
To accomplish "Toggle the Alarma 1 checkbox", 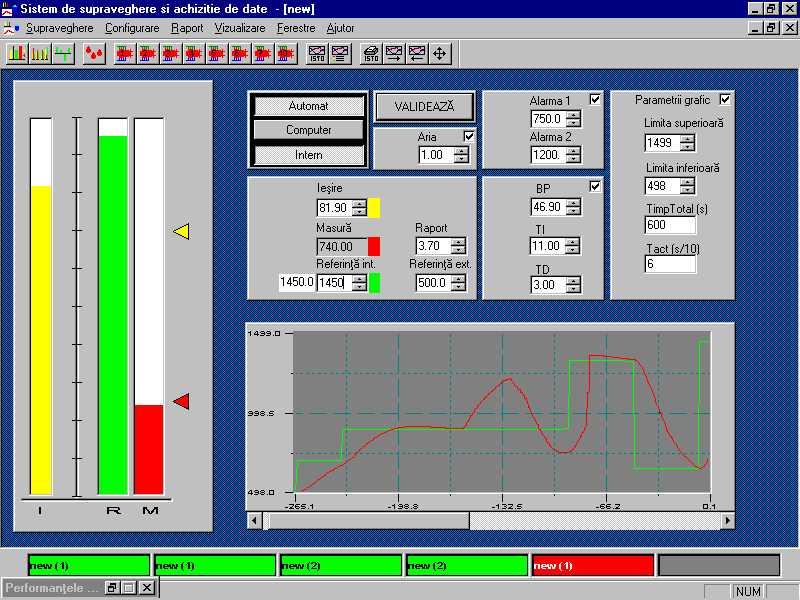I will 595,99.
